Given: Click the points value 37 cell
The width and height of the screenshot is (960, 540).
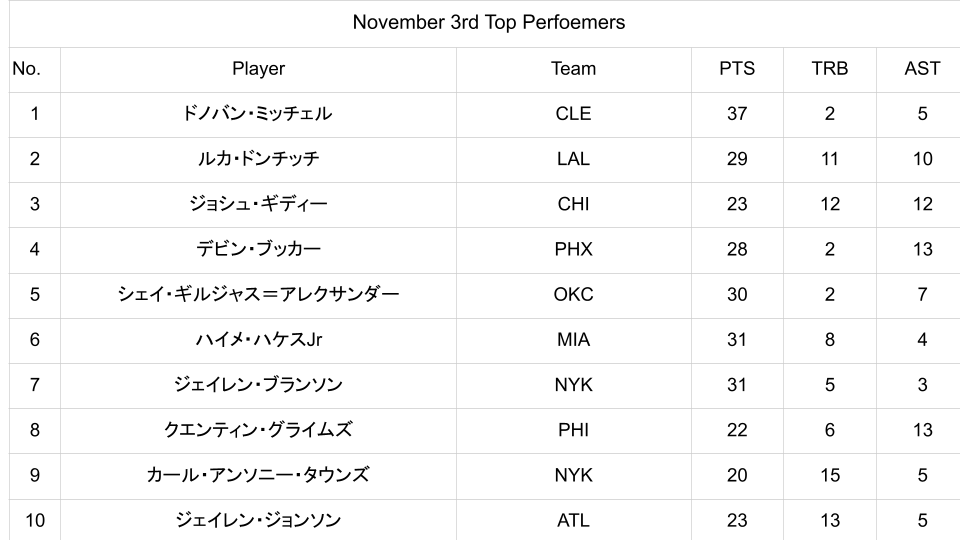Looking at the screenshot, I should click(737, 114).
